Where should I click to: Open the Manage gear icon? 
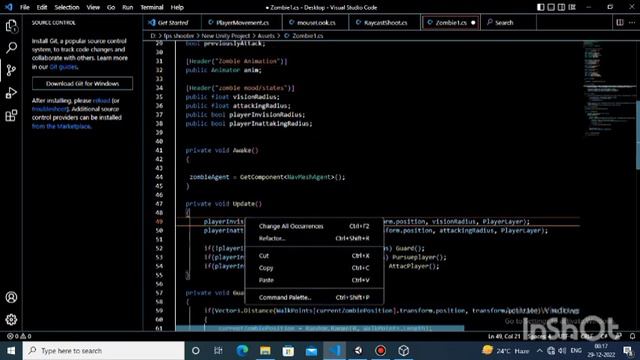coord(11,319)
